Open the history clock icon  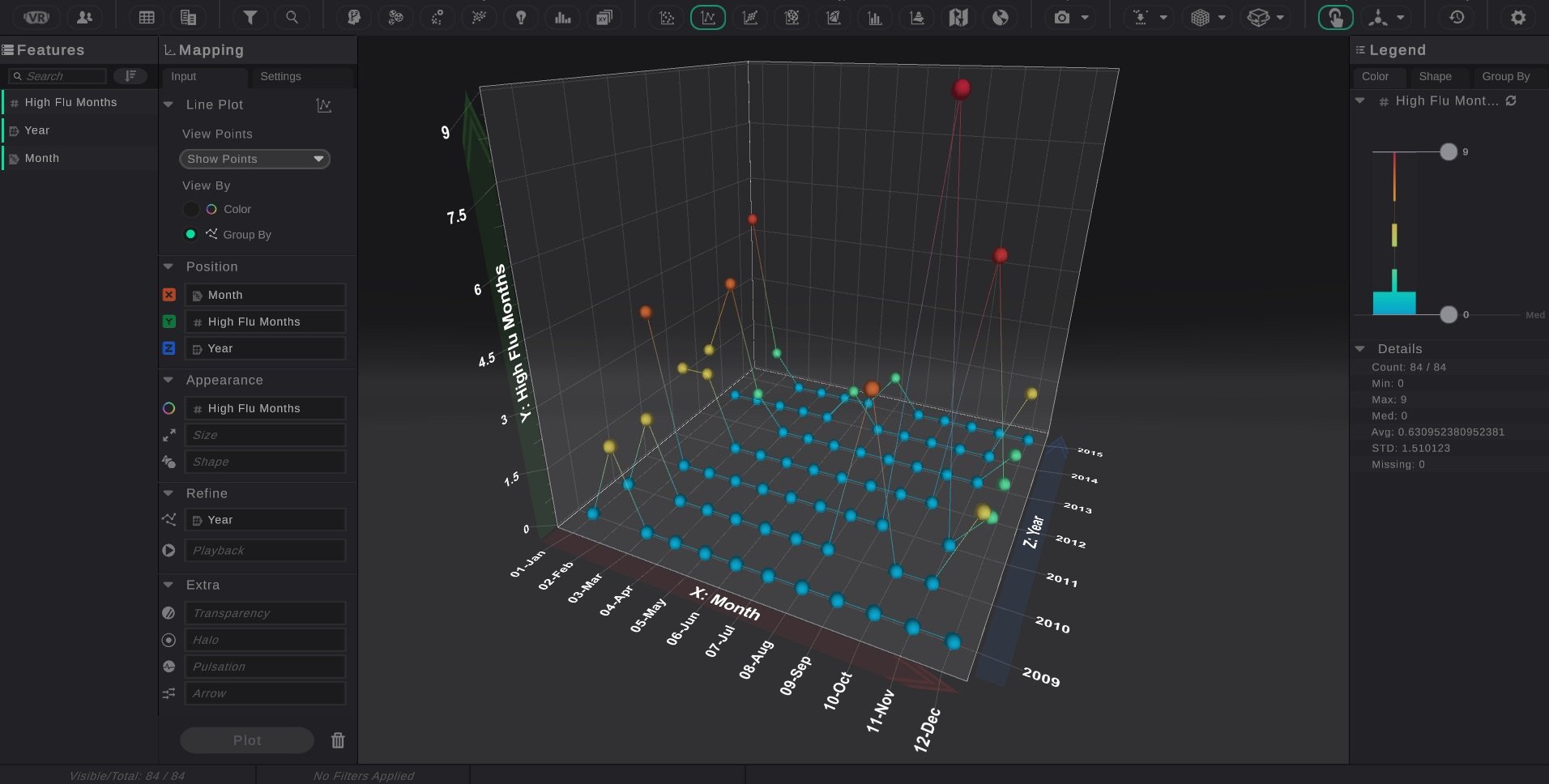1457,17
